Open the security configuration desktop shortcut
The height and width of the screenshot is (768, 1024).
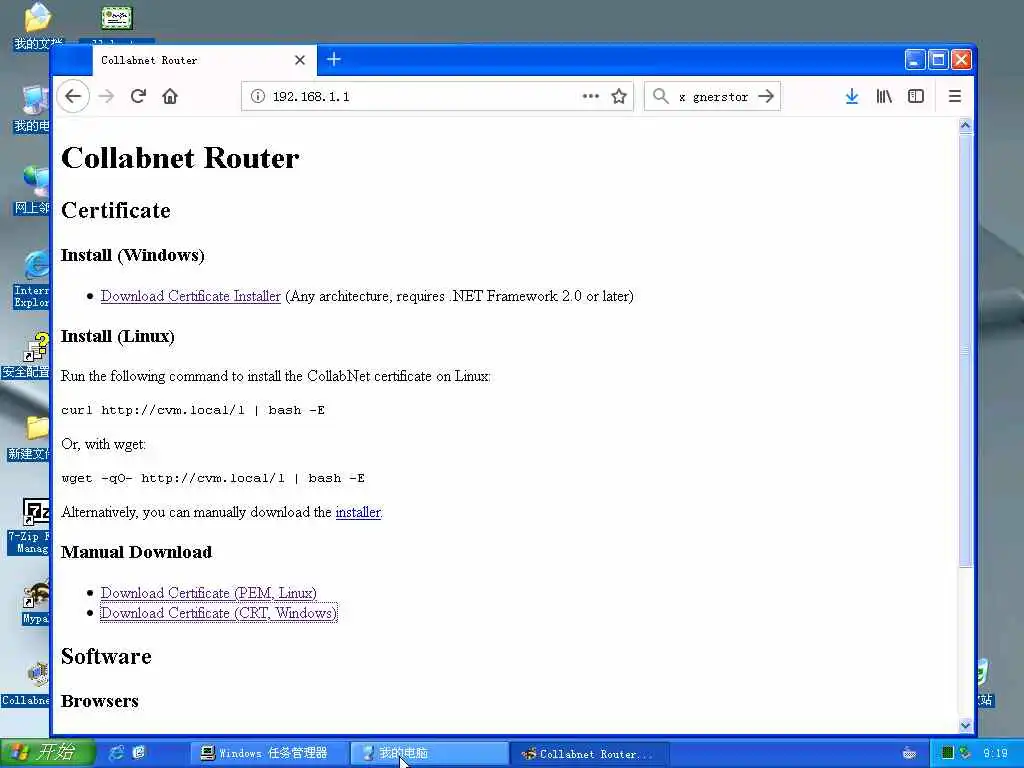click(x=26, y=356)
